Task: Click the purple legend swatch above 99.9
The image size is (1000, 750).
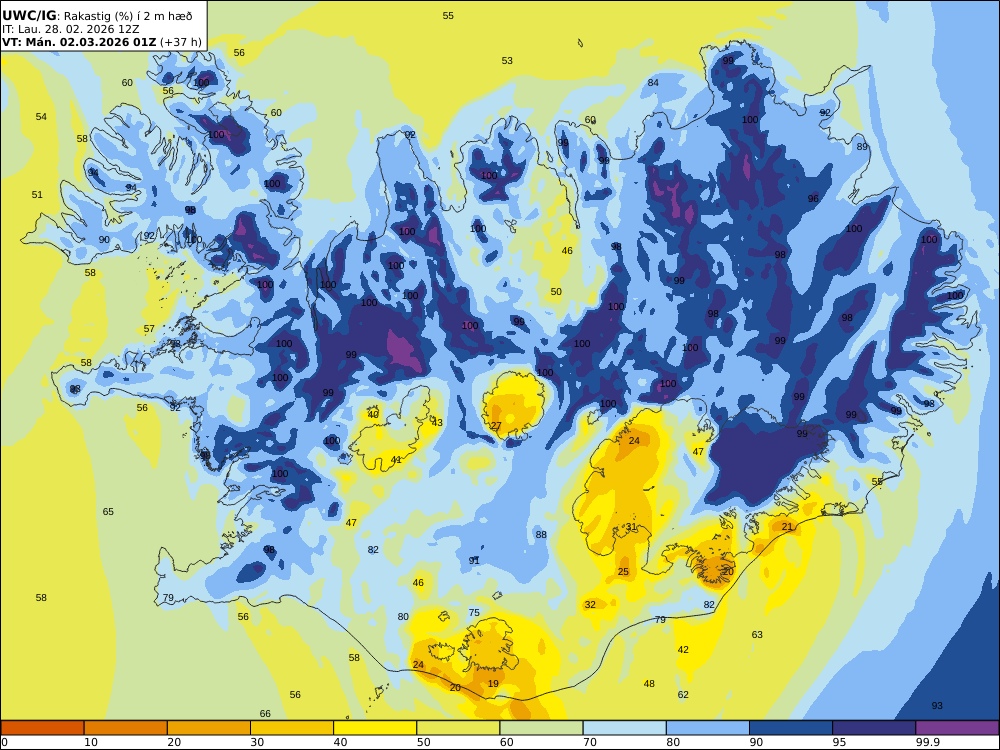Action: click(x=957, y=728)
